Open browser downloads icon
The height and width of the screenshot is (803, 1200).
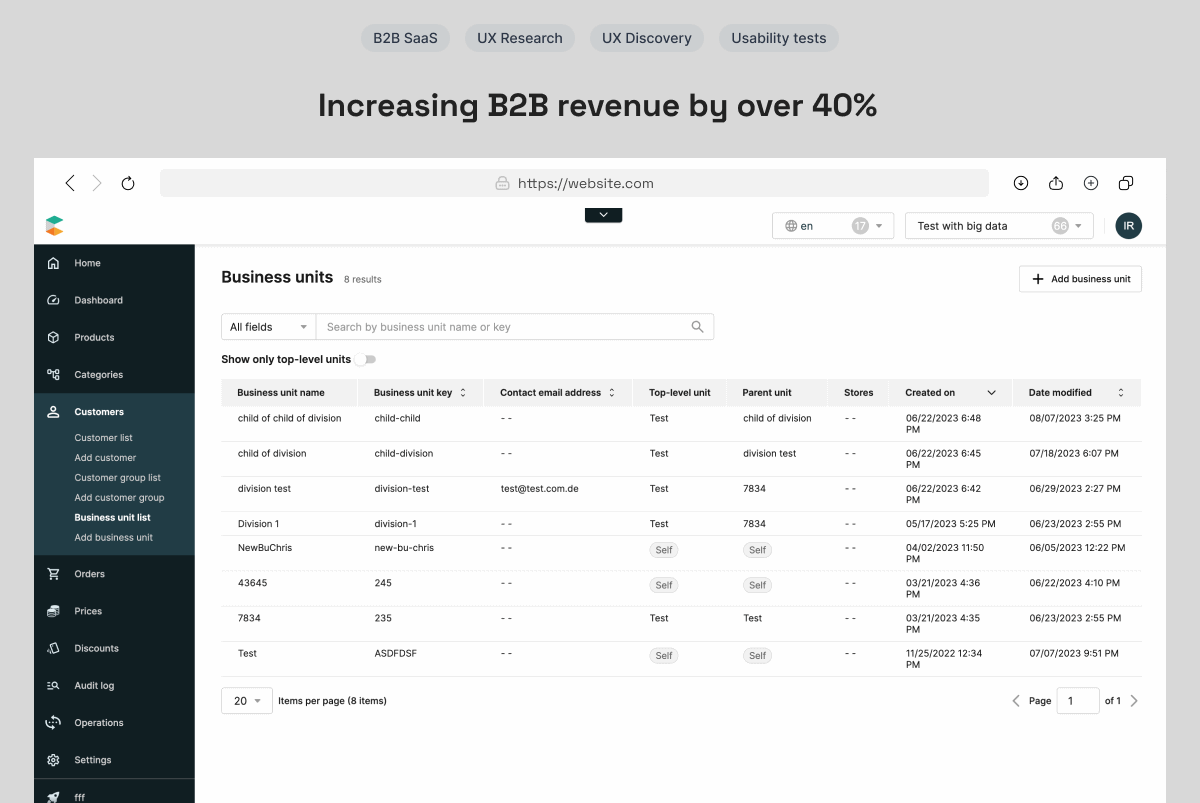(1021, 183)
